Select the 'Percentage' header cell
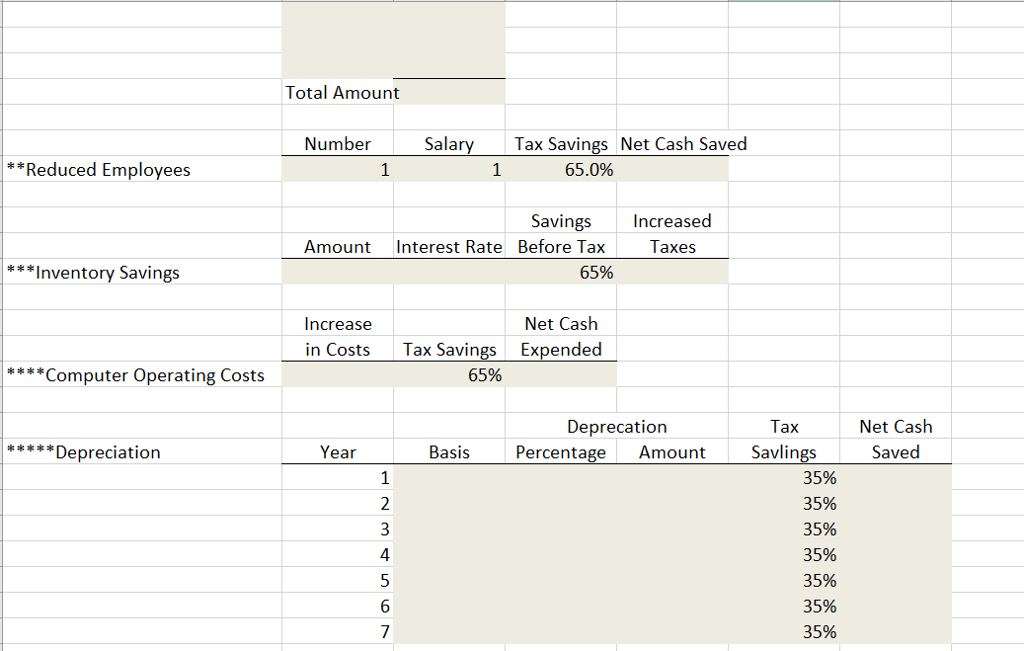1024x651 pixels. (x=561, y=452)
